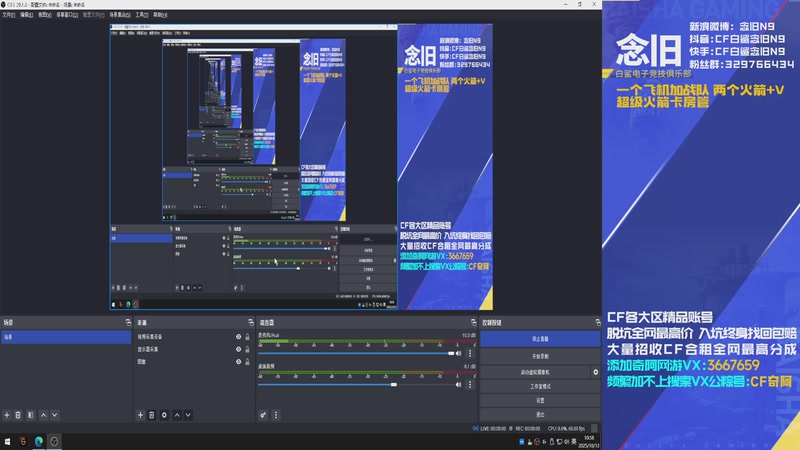Viewport: 800px width, 450px height.
Task: Open source properties gear icon
Action: (164, 415)
